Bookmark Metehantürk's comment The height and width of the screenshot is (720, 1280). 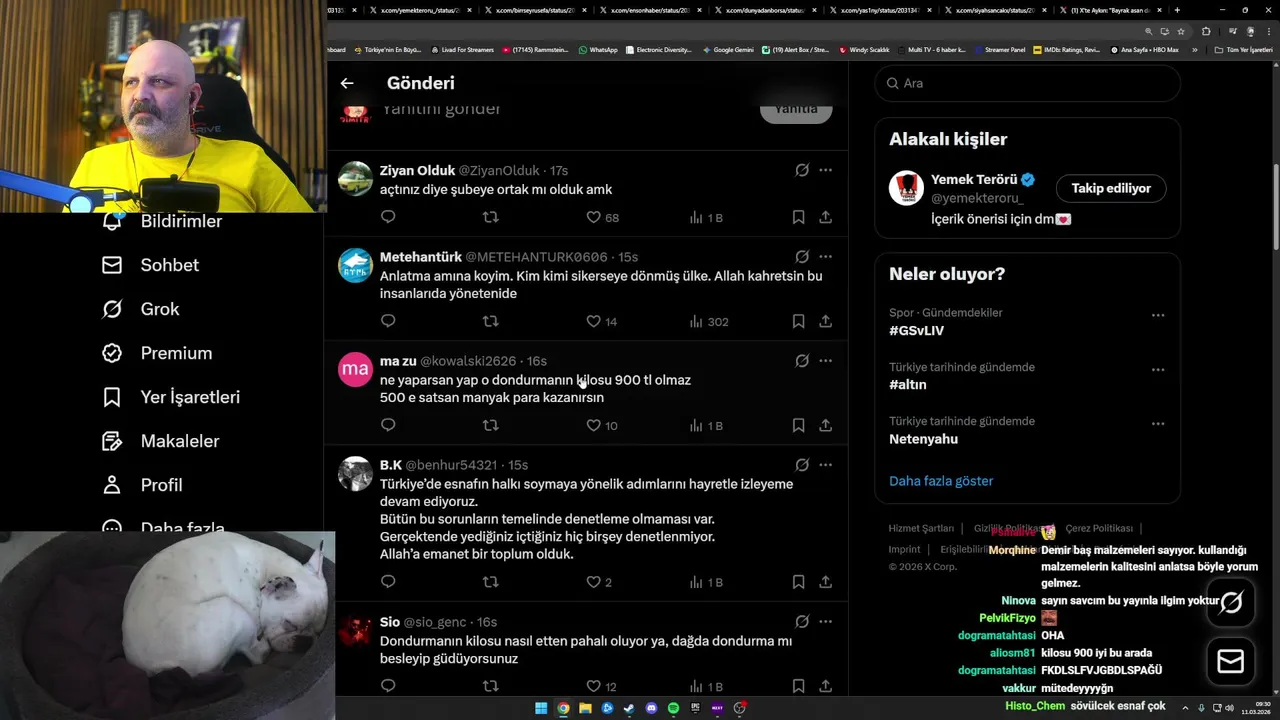click(798, 321)
